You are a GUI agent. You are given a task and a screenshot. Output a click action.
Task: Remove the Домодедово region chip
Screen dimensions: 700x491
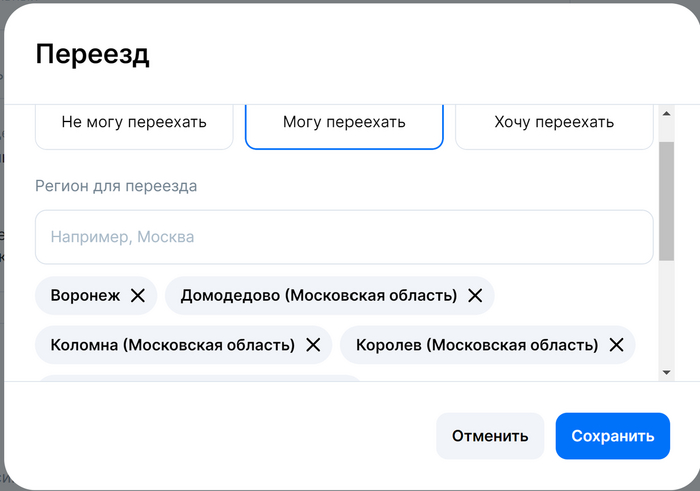475,295
